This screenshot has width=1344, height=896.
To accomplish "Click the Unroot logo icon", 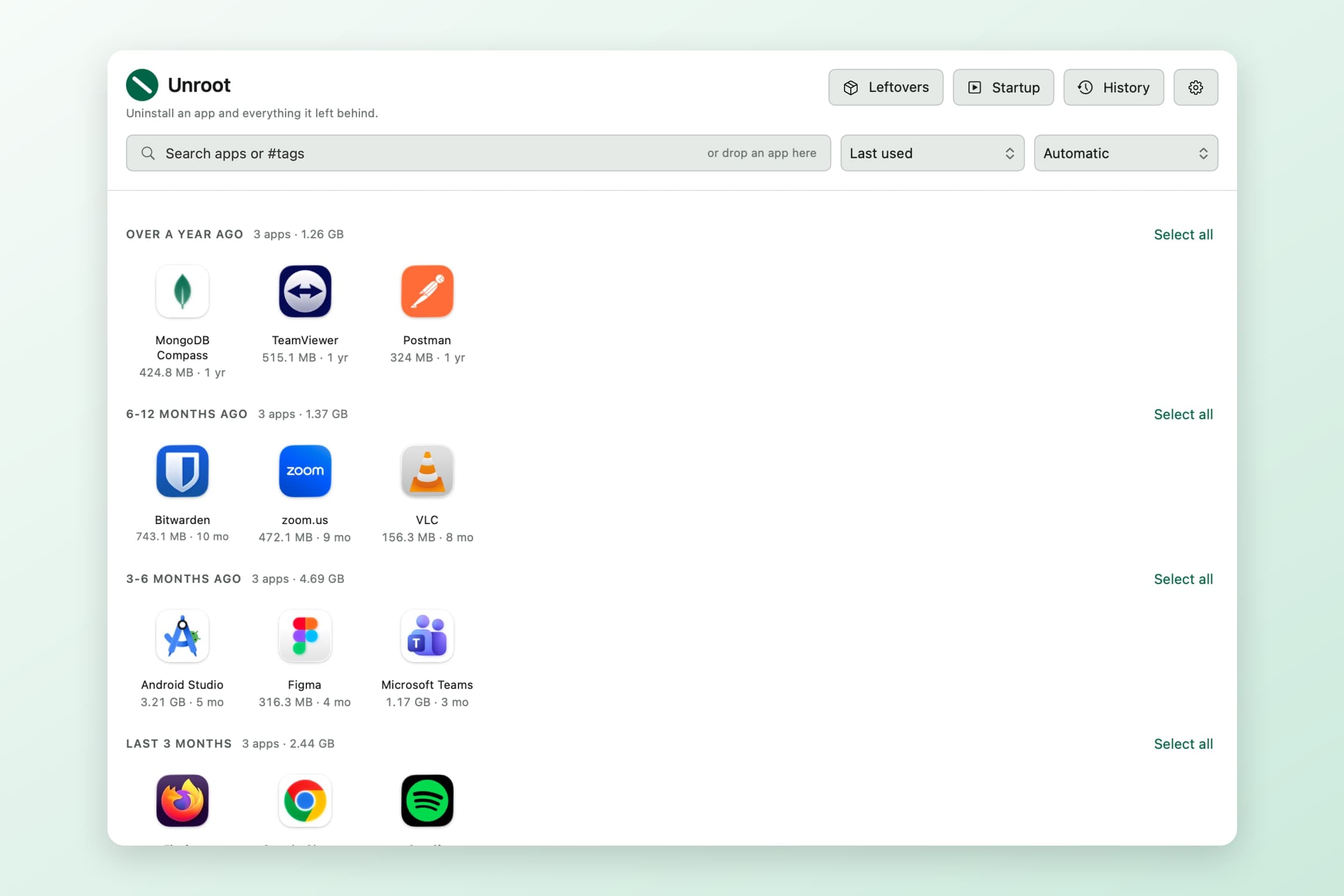I will pyautogui.click(x=142, y=85).
